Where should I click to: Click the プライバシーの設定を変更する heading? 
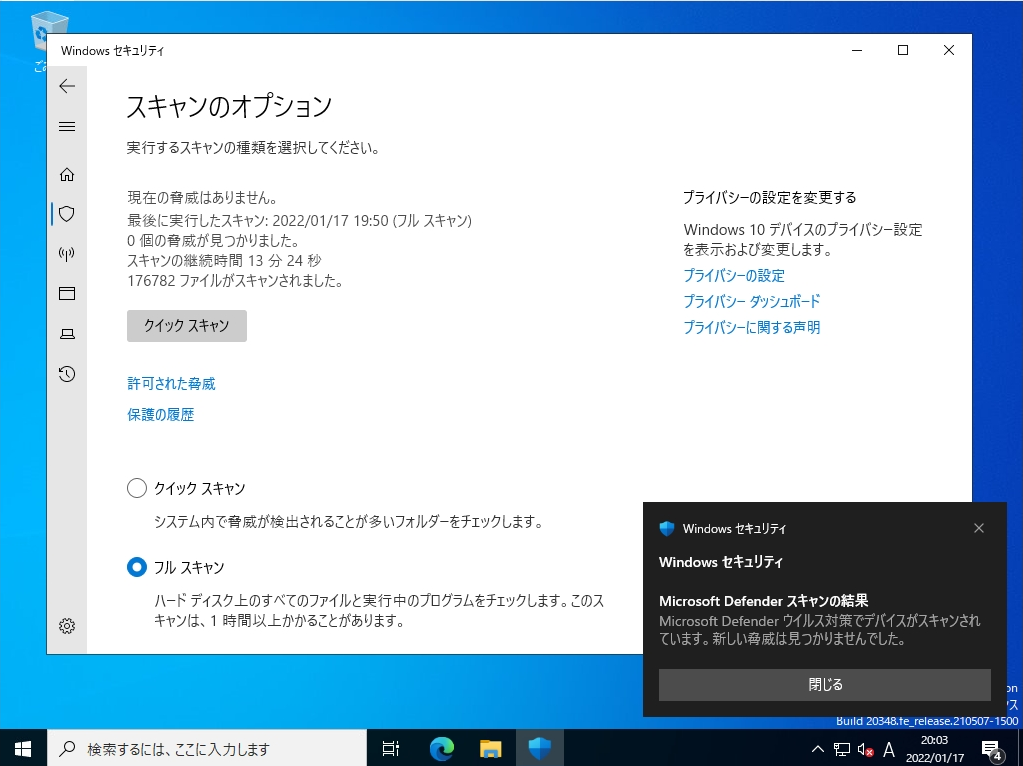point(769,198)
